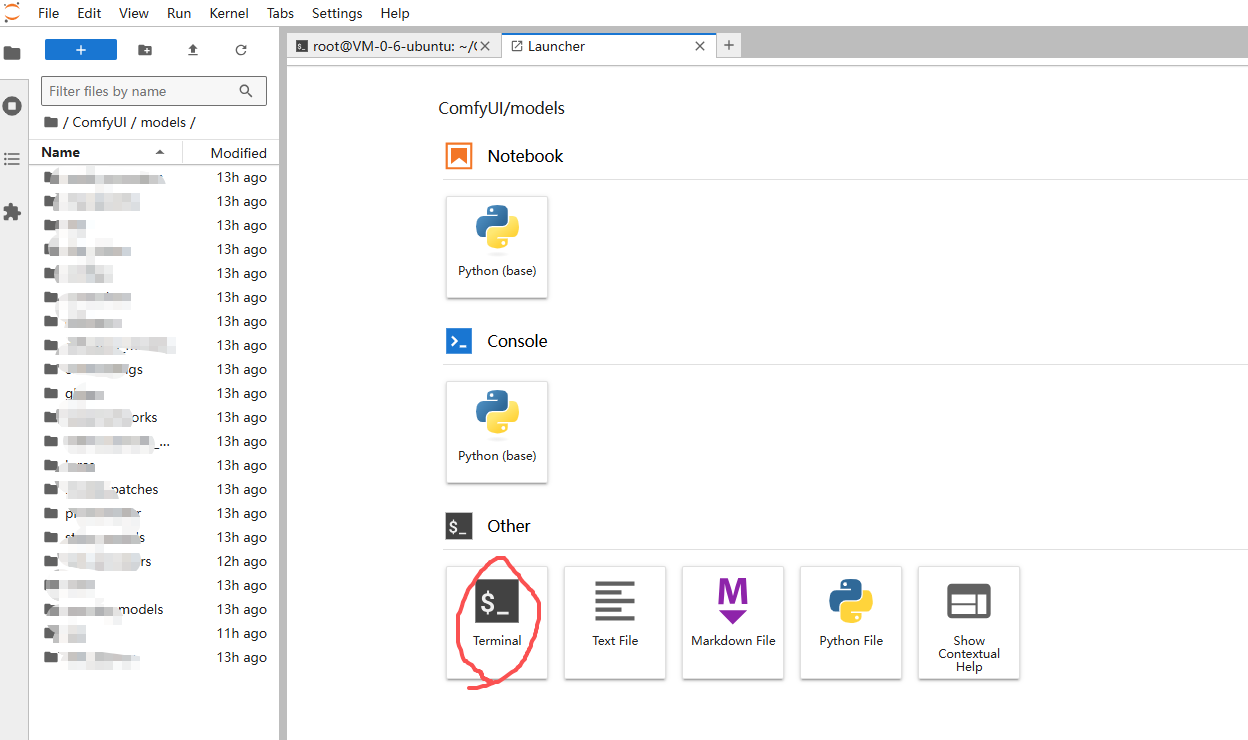This screenshot has height=740, width=1248.
Task: Close the Launcher tab
Action: [700, 46]
